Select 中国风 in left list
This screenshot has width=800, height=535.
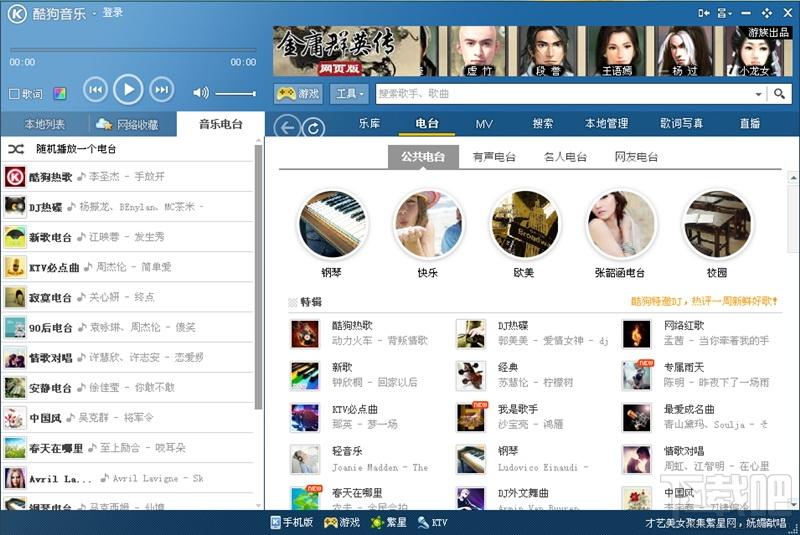pyautogui.click(x=128, y=417)
